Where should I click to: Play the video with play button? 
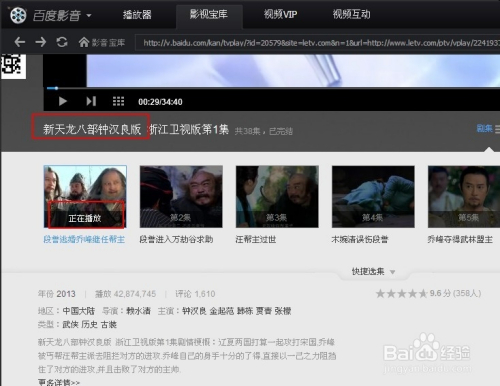(x=62, y=101)
